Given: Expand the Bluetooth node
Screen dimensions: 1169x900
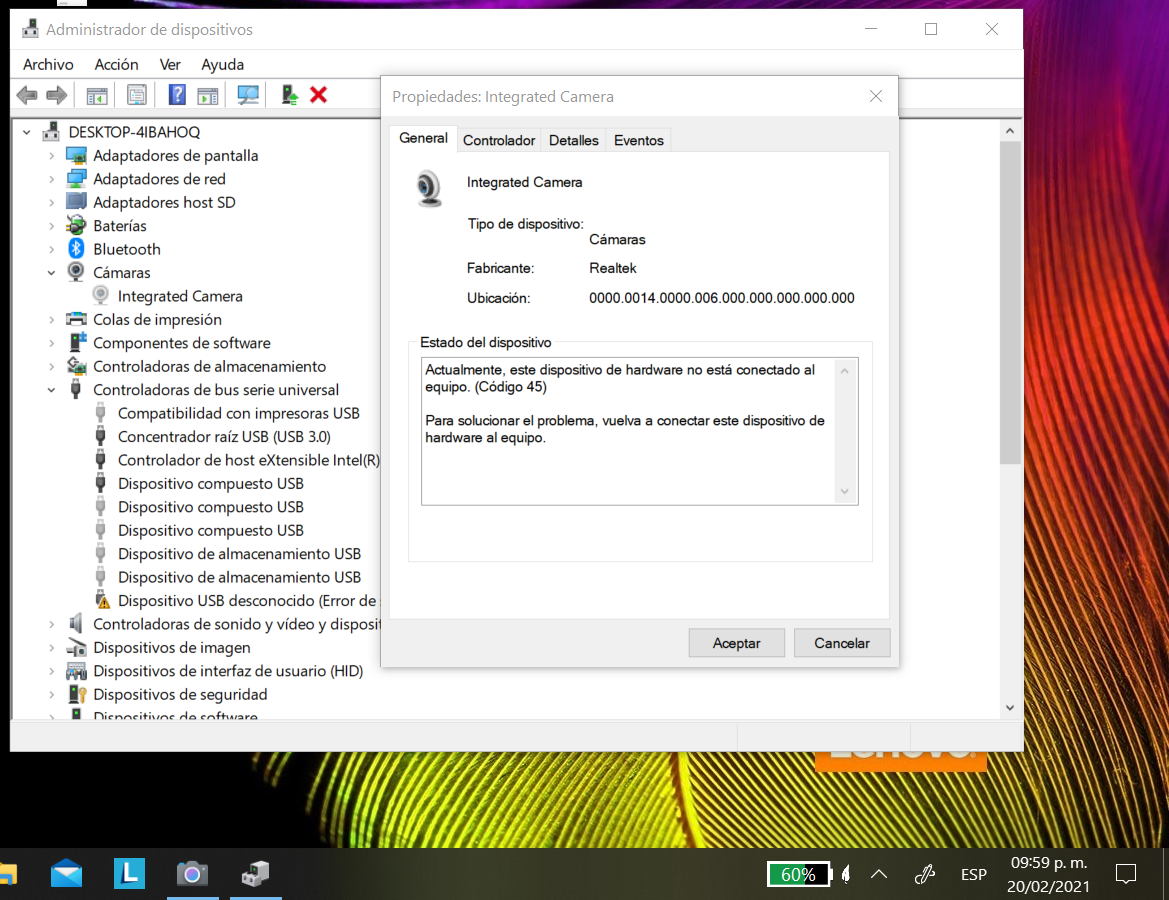Looking at the screenshot, I should (51, 249).
